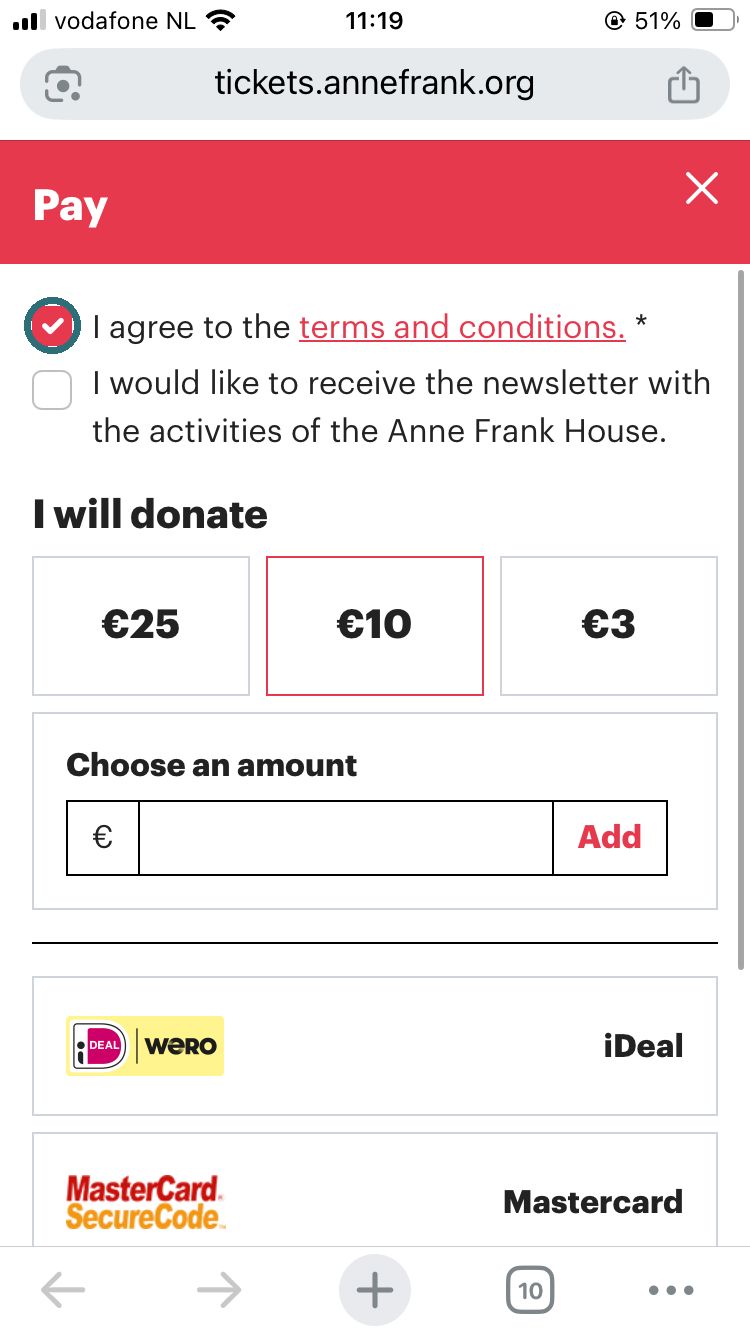Open the terms and conditions link

tap(462, 327)
